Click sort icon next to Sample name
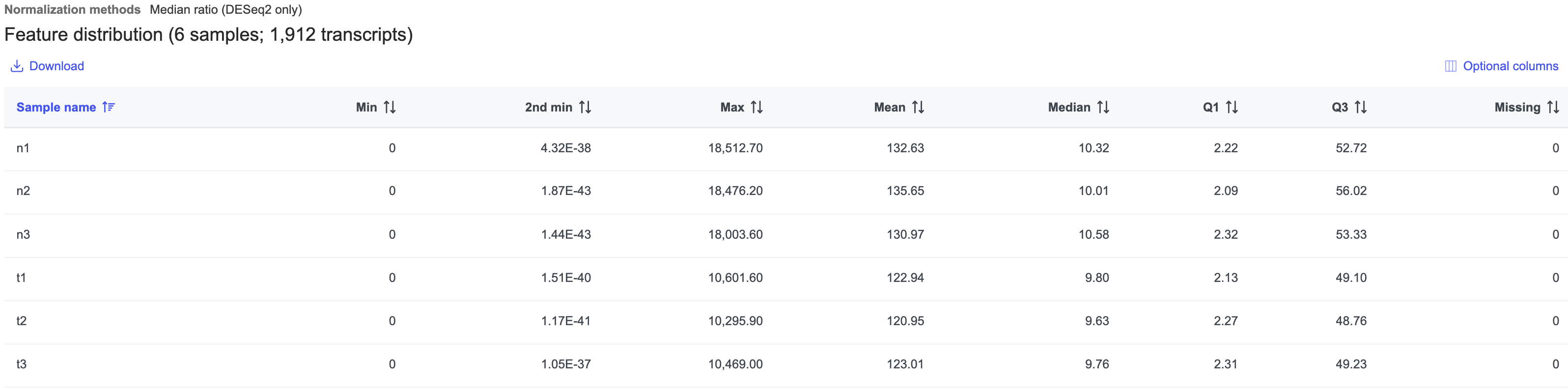The image size is (1568, 389). click(109, 107)
